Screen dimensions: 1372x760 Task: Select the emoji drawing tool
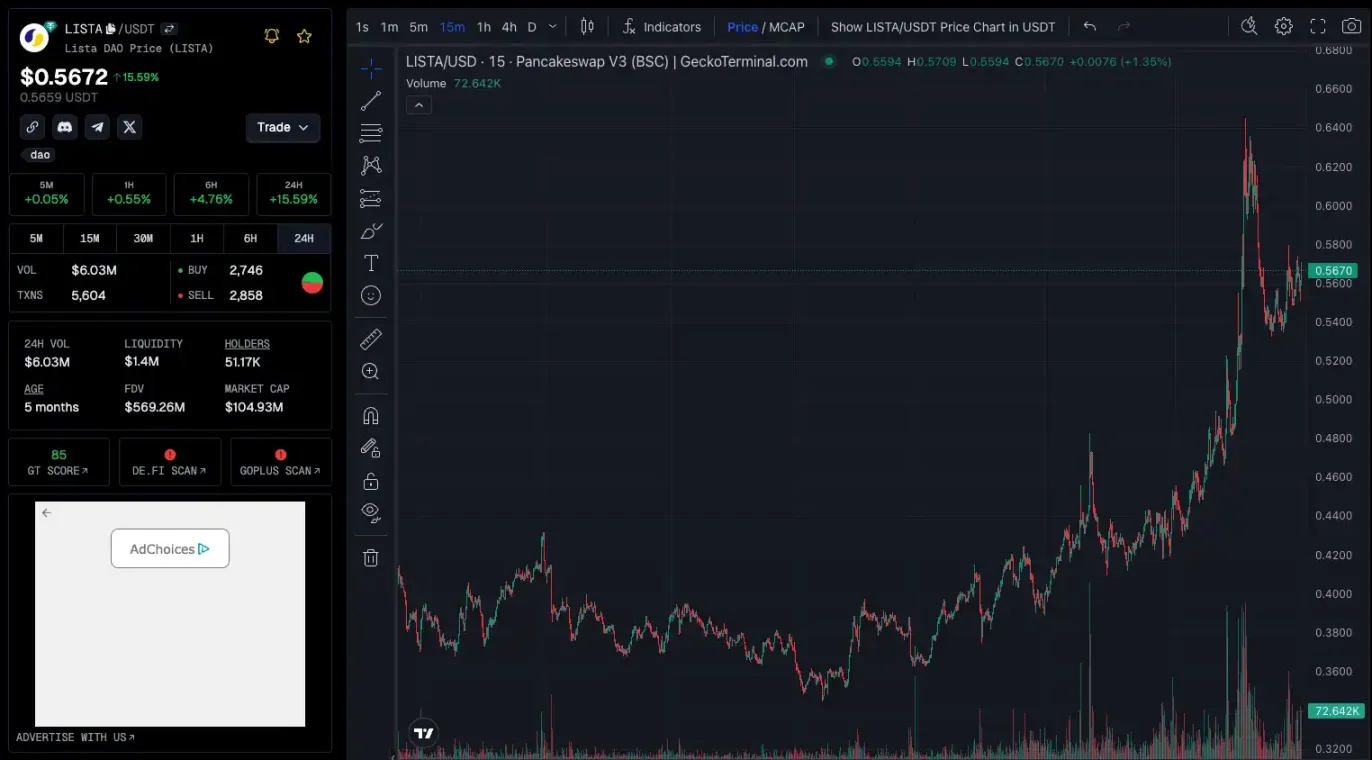click(370, 295)
